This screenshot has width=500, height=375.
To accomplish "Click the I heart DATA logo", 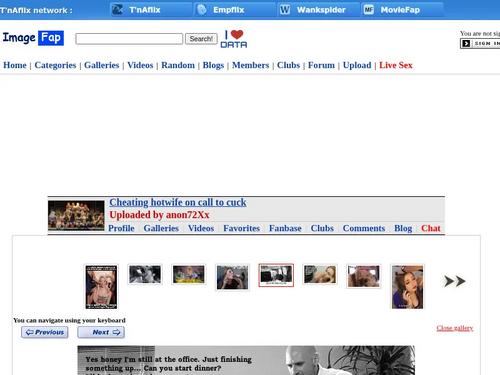I will coord(234,39).
